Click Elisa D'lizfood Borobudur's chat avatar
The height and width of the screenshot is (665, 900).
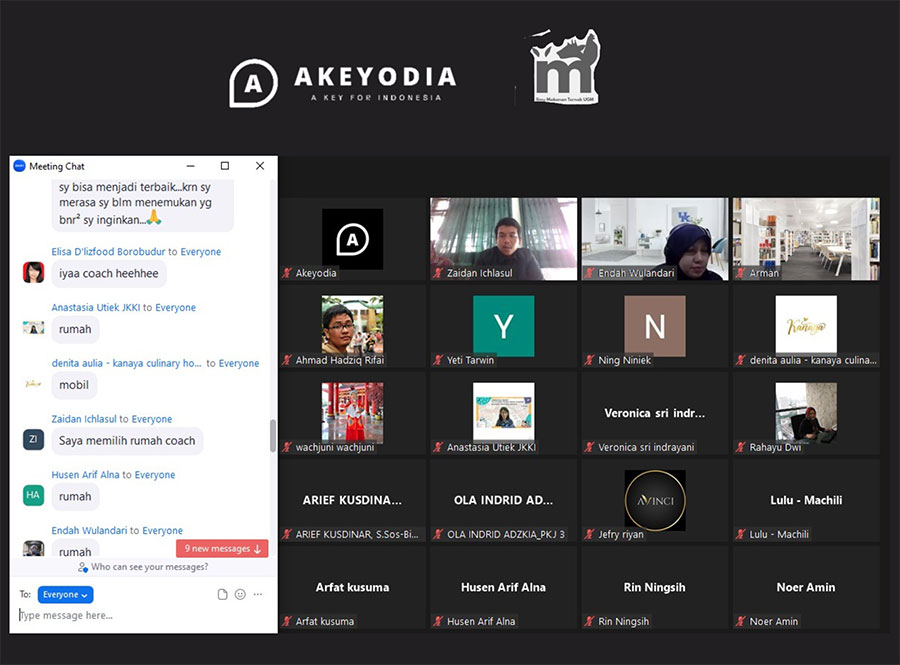(33, 272)
